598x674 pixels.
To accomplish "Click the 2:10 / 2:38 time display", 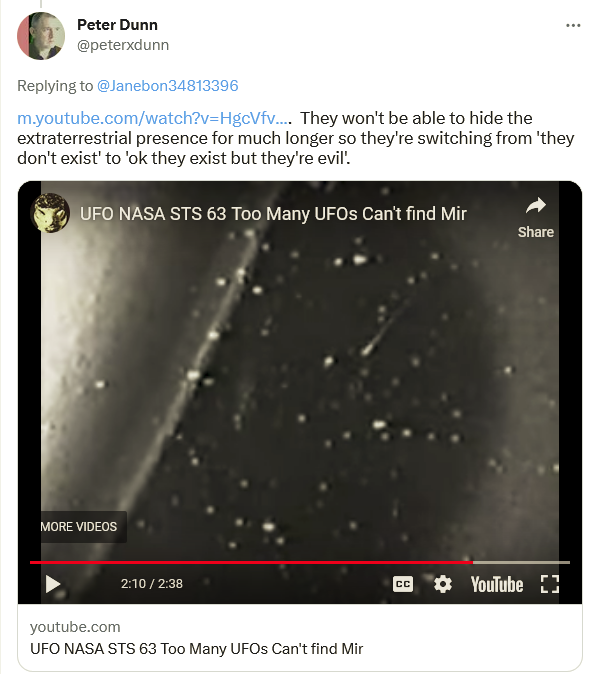I will (x=152, y=584).
